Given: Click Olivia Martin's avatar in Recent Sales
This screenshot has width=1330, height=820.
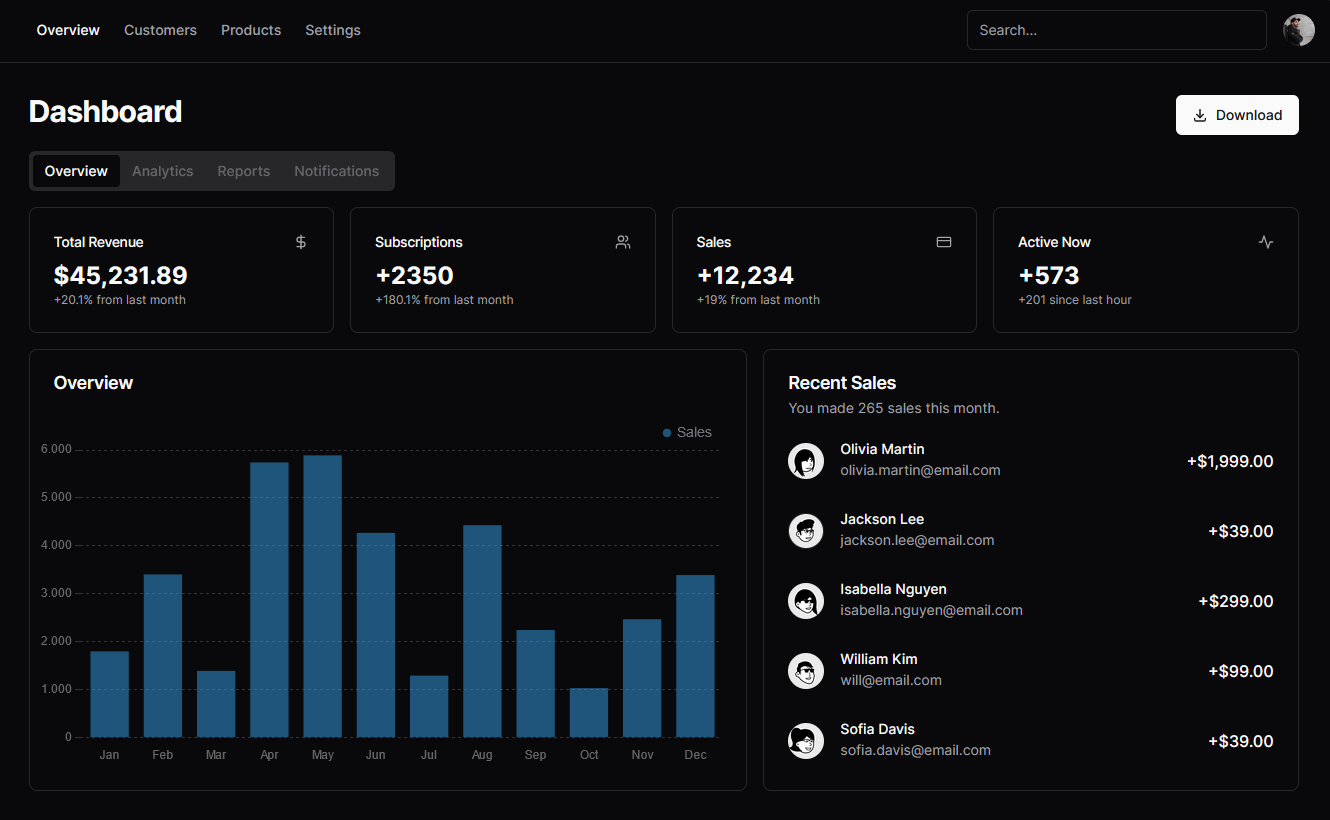Looking at the screenshot, I should pyautogui.click(x=806, y=461).
